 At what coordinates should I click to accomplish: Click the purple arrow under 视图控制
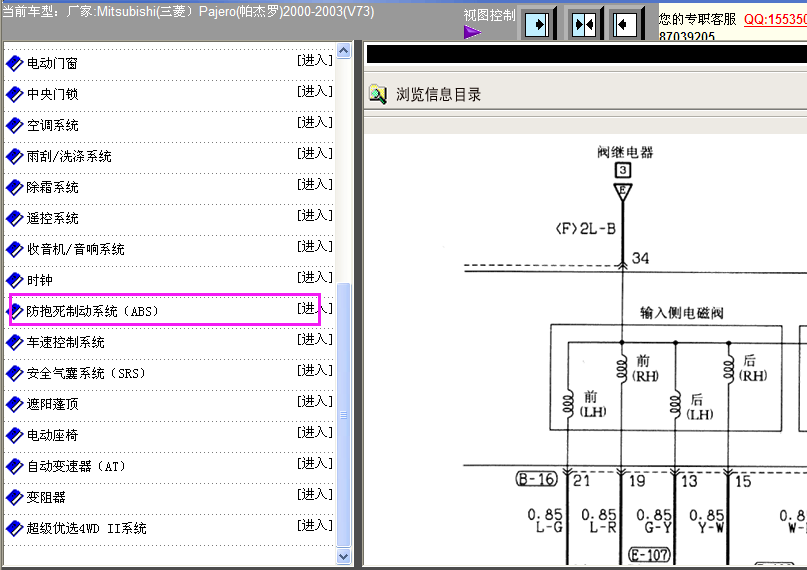472,32
